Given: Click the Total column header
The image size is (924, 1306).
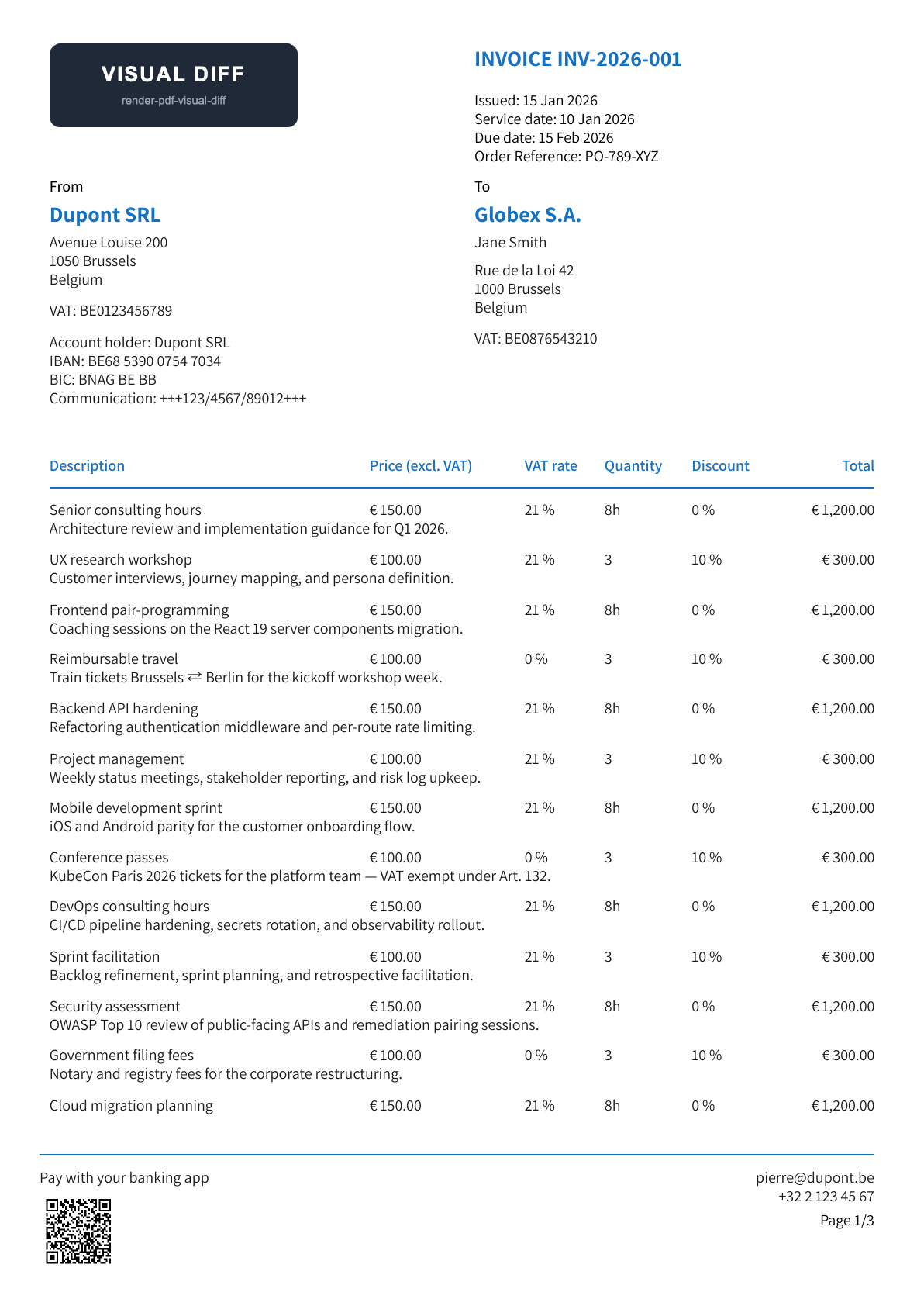Looking at the screenshot, I should pyautogui.click(x=858, y=466).
